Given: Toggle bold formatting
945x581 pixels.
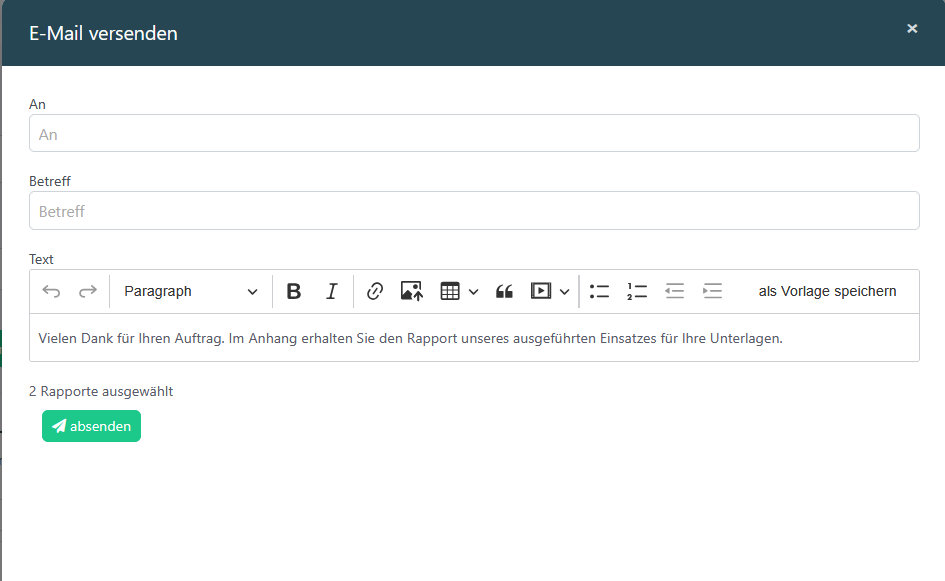Looking at the screenshot, I should 294,292.
